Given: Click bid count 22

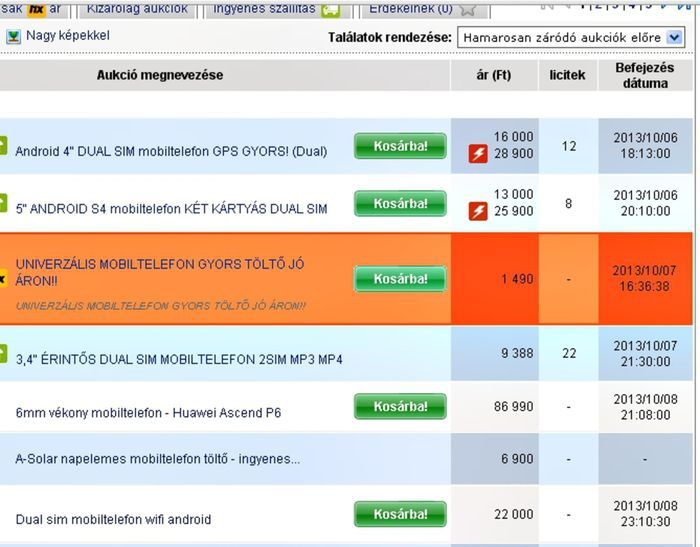Looking at the screenshot, I should pos(569,354).
